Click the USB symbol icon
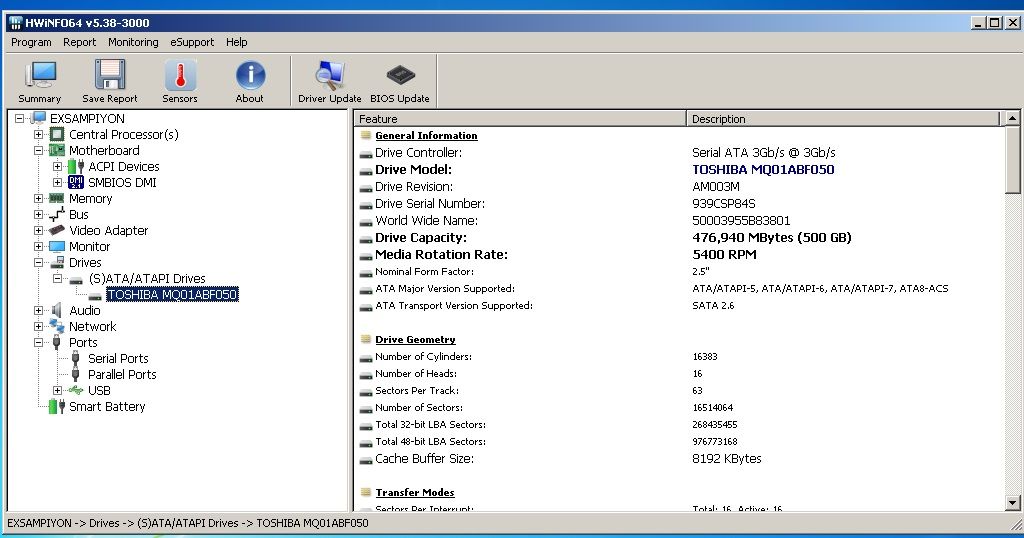This screenshot has height=538, width=1024. click(76, 390)
